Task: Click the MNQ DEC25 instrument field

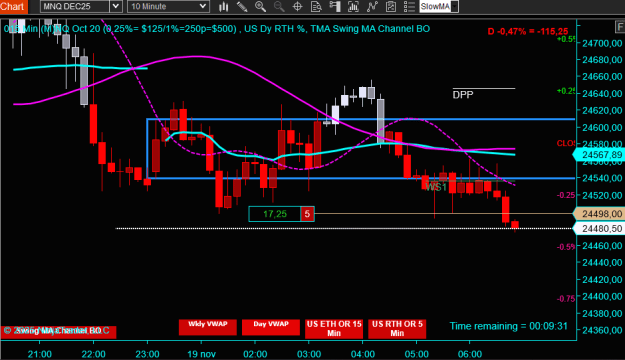Action: coord(75,6)
